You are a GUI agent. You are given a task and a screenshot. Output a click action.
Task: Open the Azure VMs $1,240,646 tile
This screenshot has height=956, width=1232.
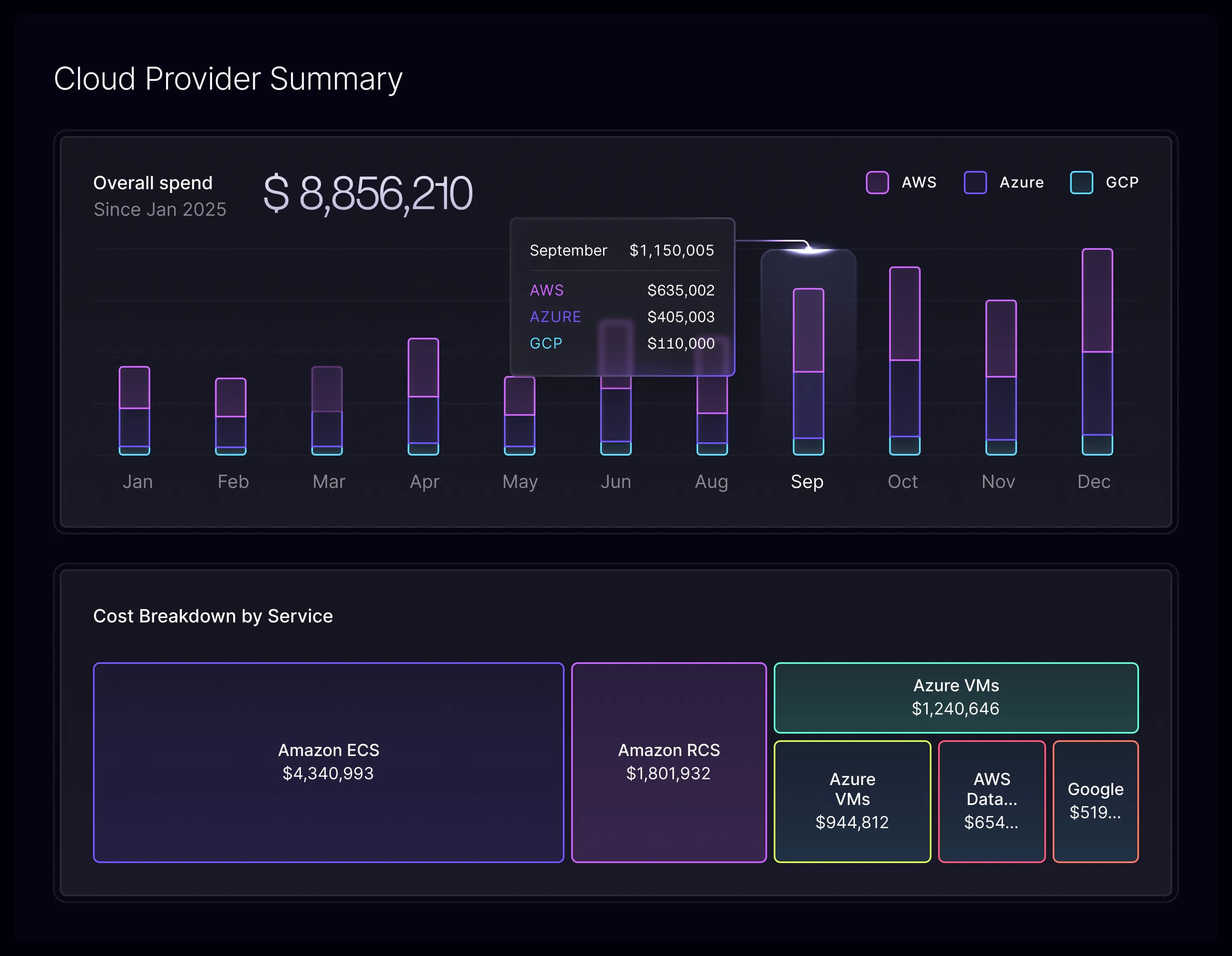coord(956,697)
